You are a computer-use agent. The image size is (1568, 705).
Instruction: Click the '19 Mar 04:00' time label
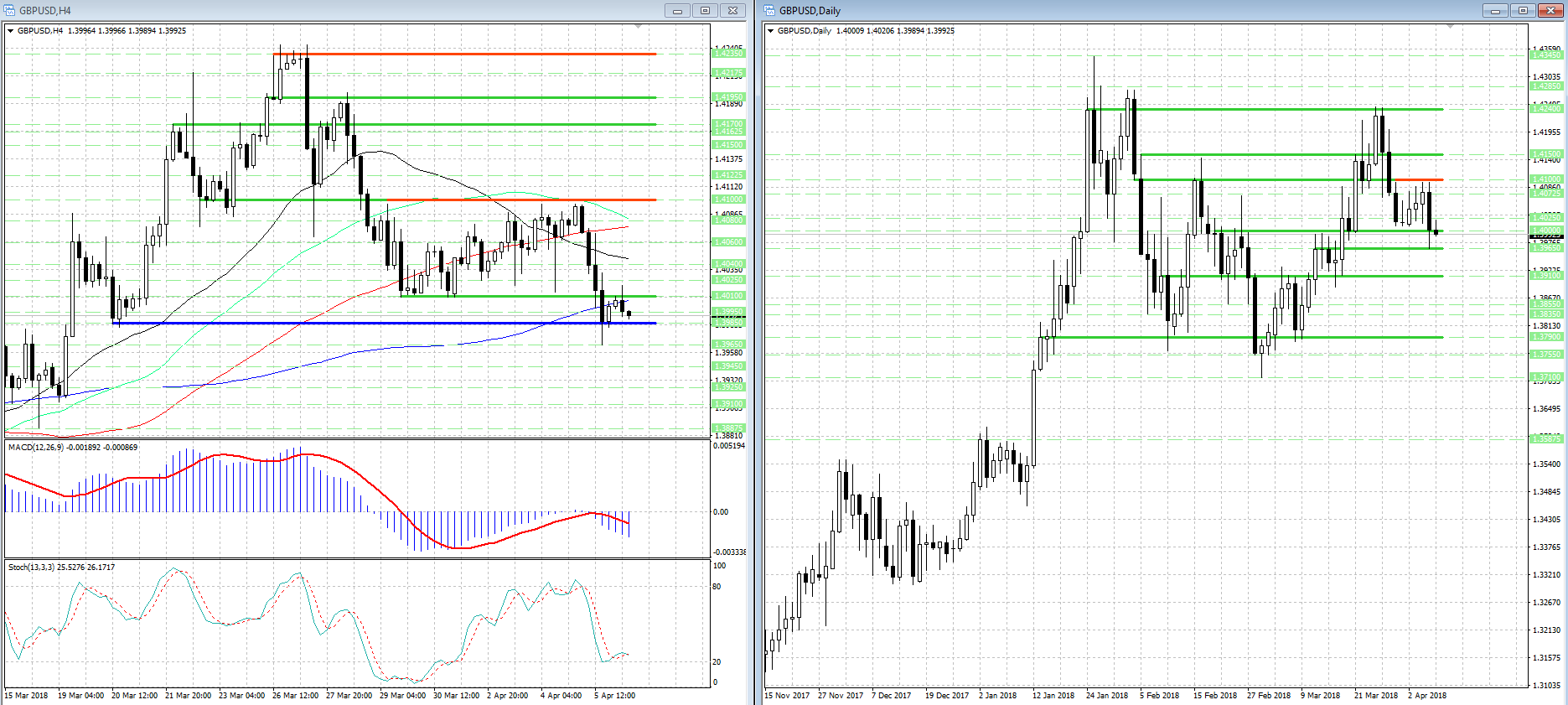point(80,696)
